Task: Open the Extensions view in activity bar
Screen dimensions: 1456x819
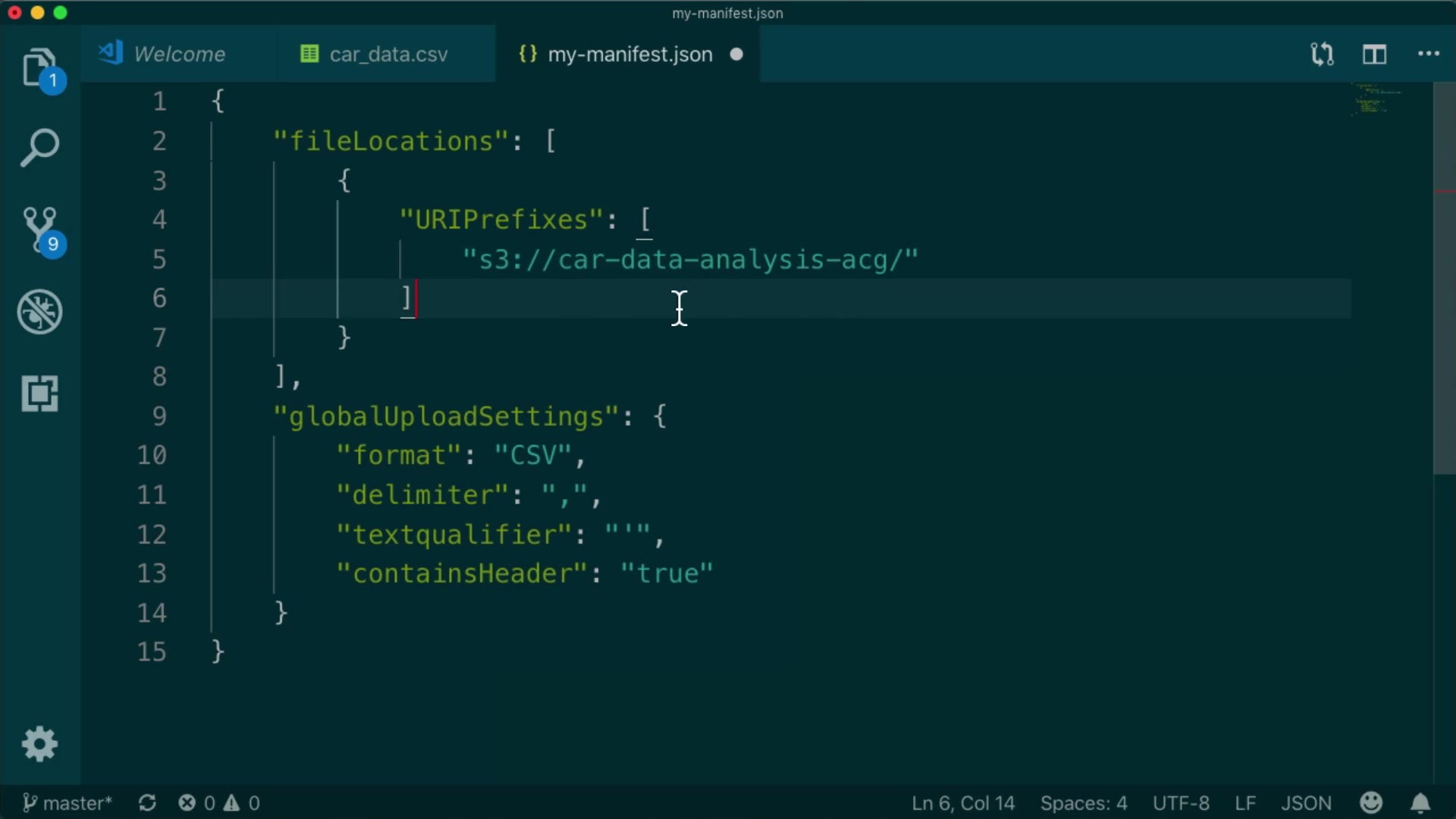Action: tap(39, 394)
